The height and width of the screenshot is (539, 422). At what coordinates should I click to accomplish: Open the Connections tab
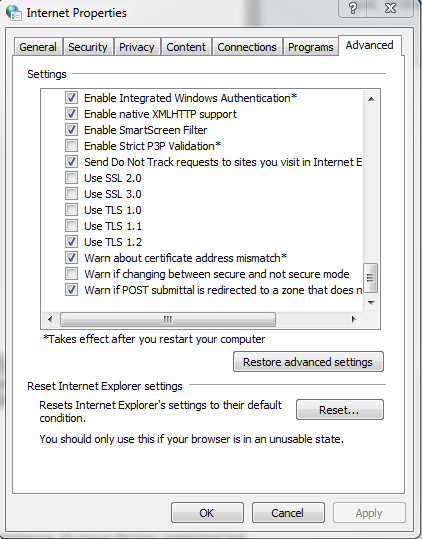247,47
